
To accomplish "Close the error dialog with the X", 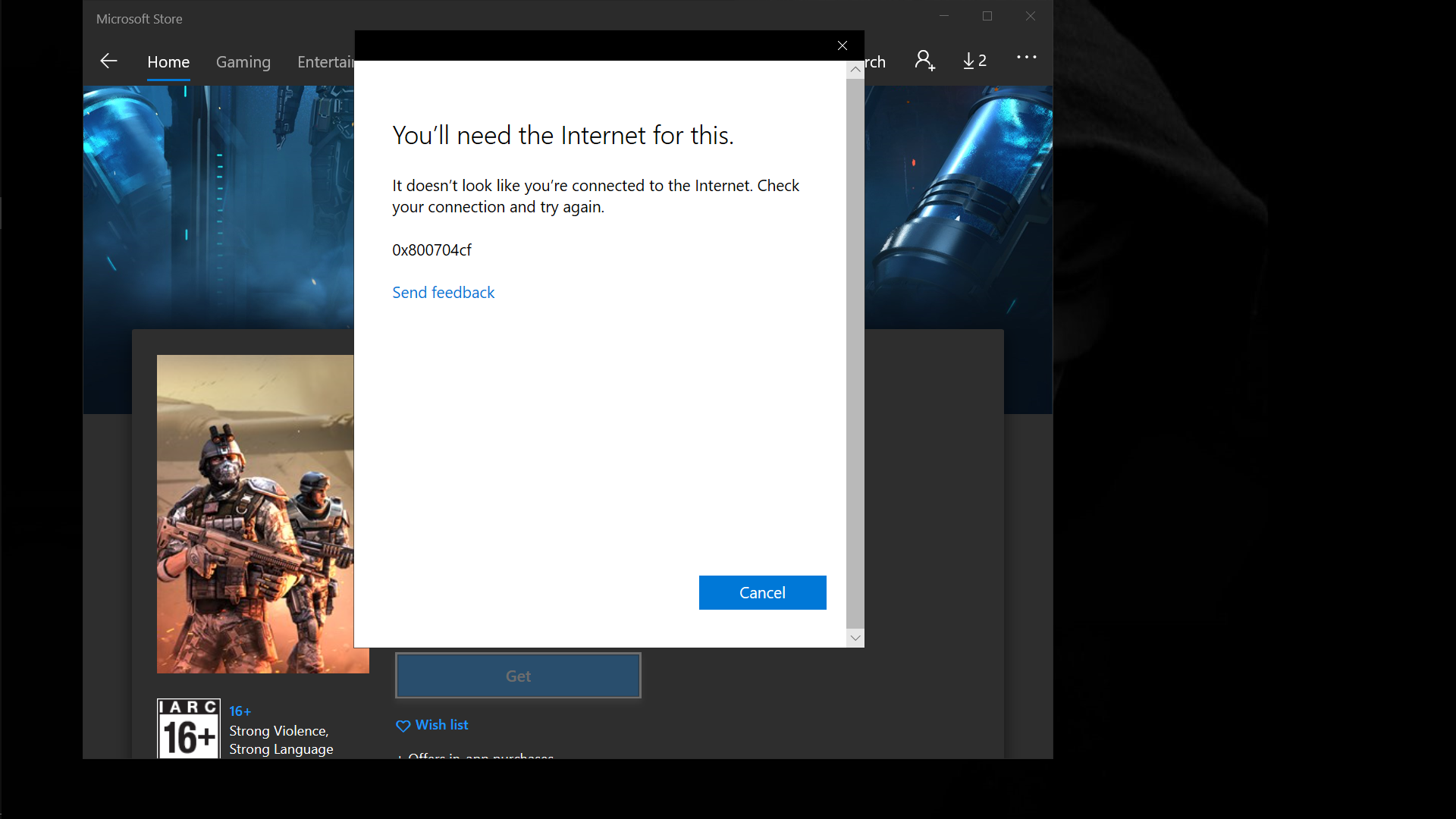I will 842,45.
